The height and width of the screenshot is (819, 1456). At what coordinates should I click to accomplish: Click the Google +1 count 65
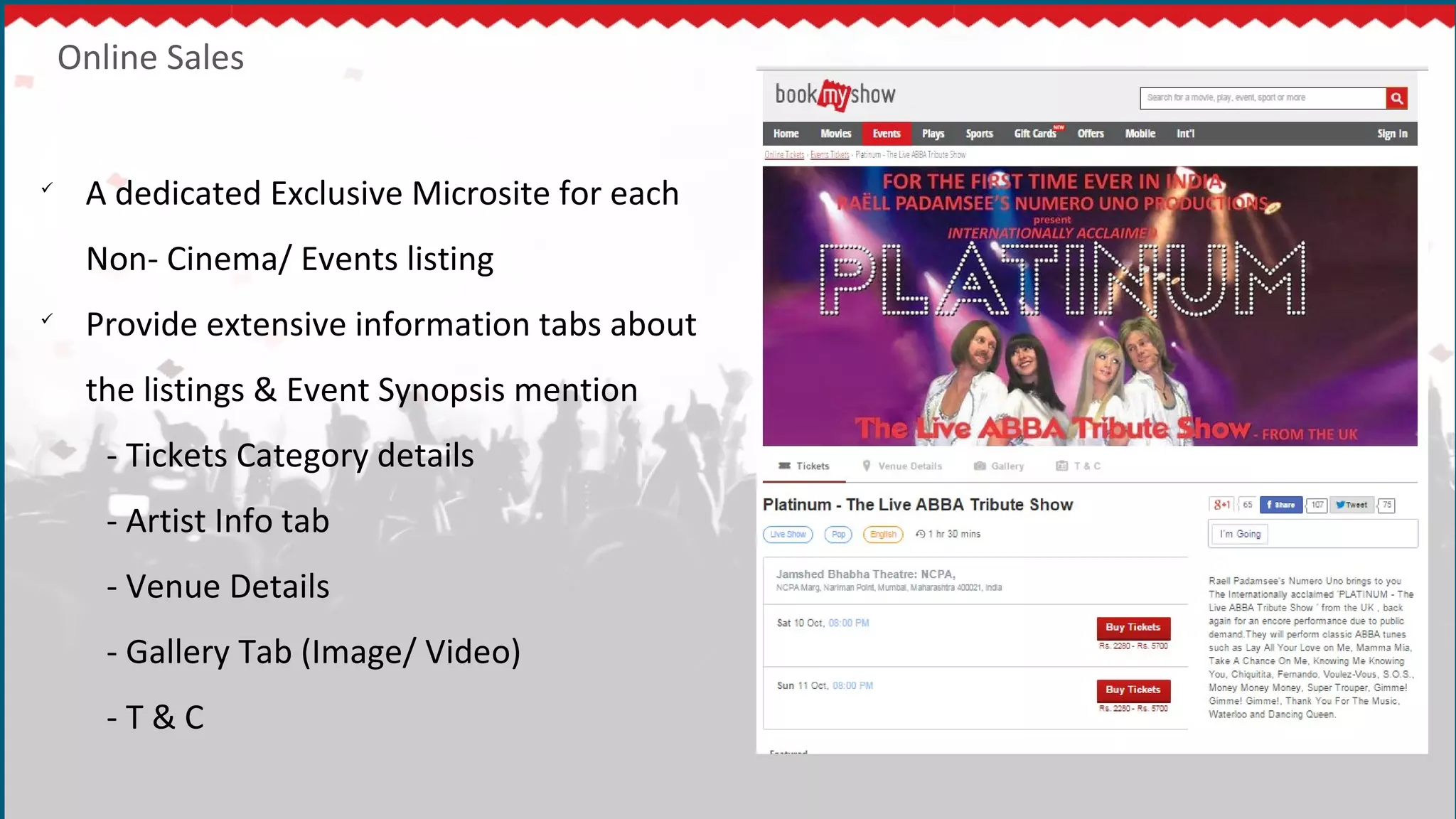1248,505
